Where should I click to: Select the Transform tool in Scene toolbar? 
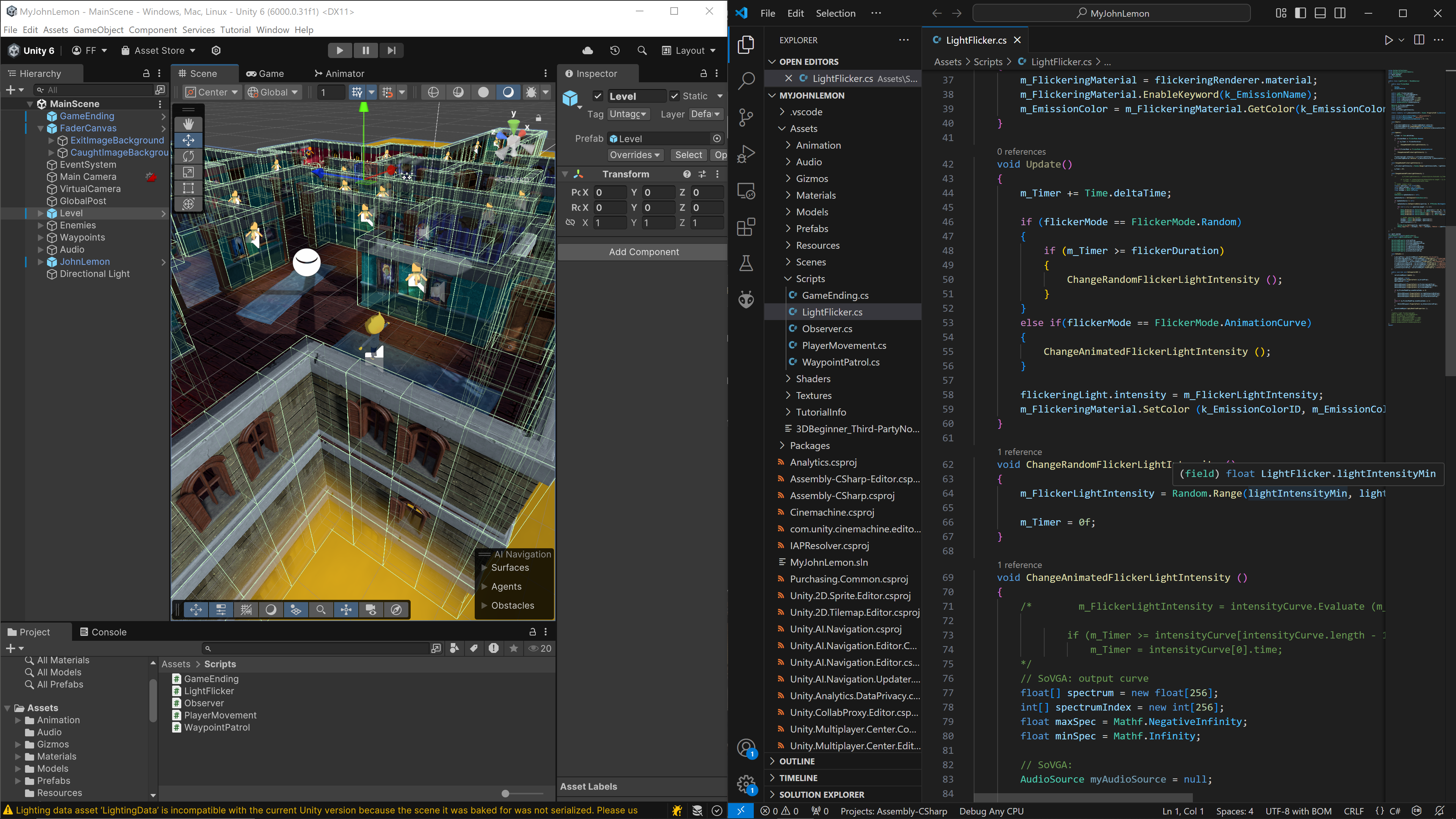(x=188, y=204)
